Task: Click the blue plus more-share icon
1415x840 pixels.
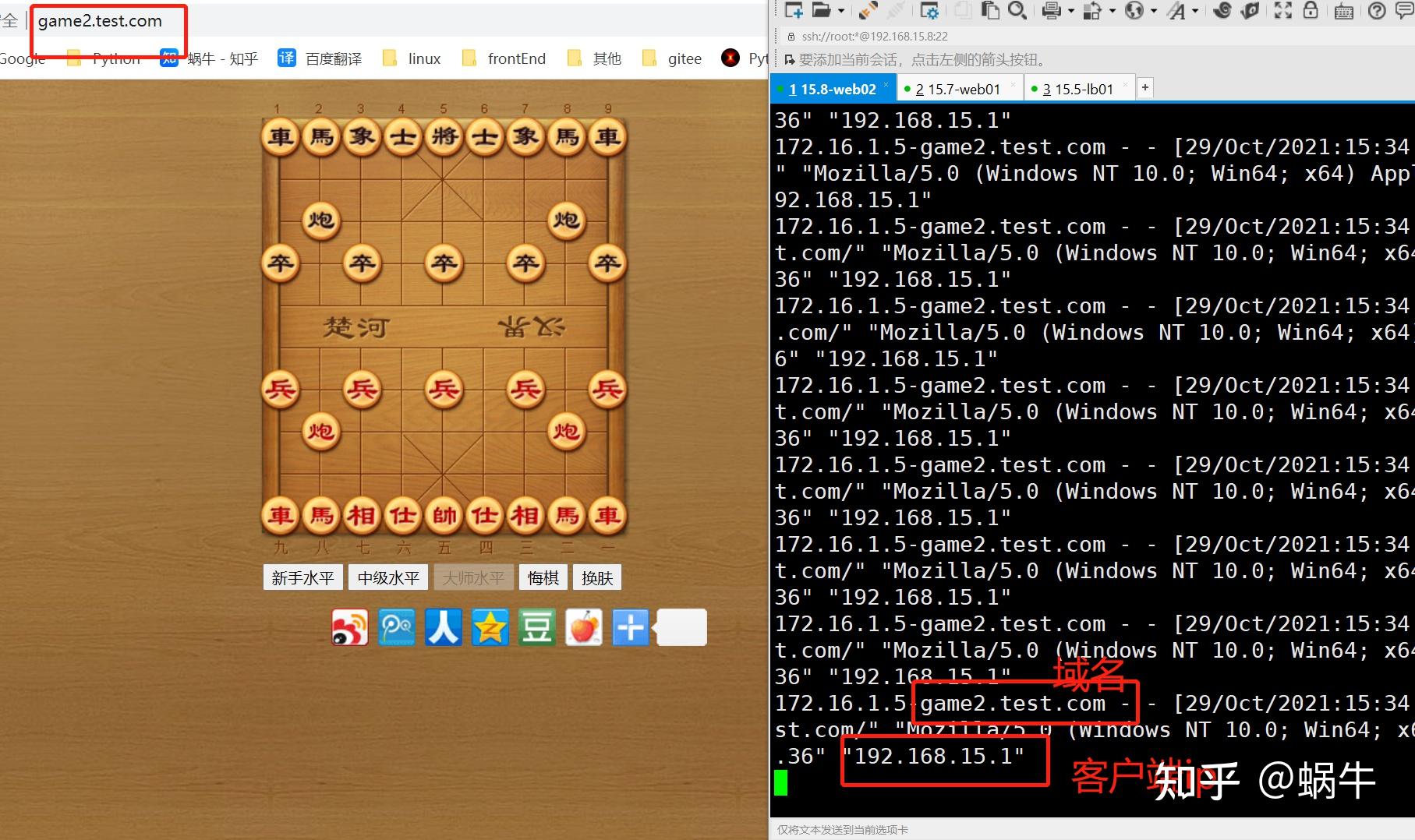Action: [x=631, y=627]
